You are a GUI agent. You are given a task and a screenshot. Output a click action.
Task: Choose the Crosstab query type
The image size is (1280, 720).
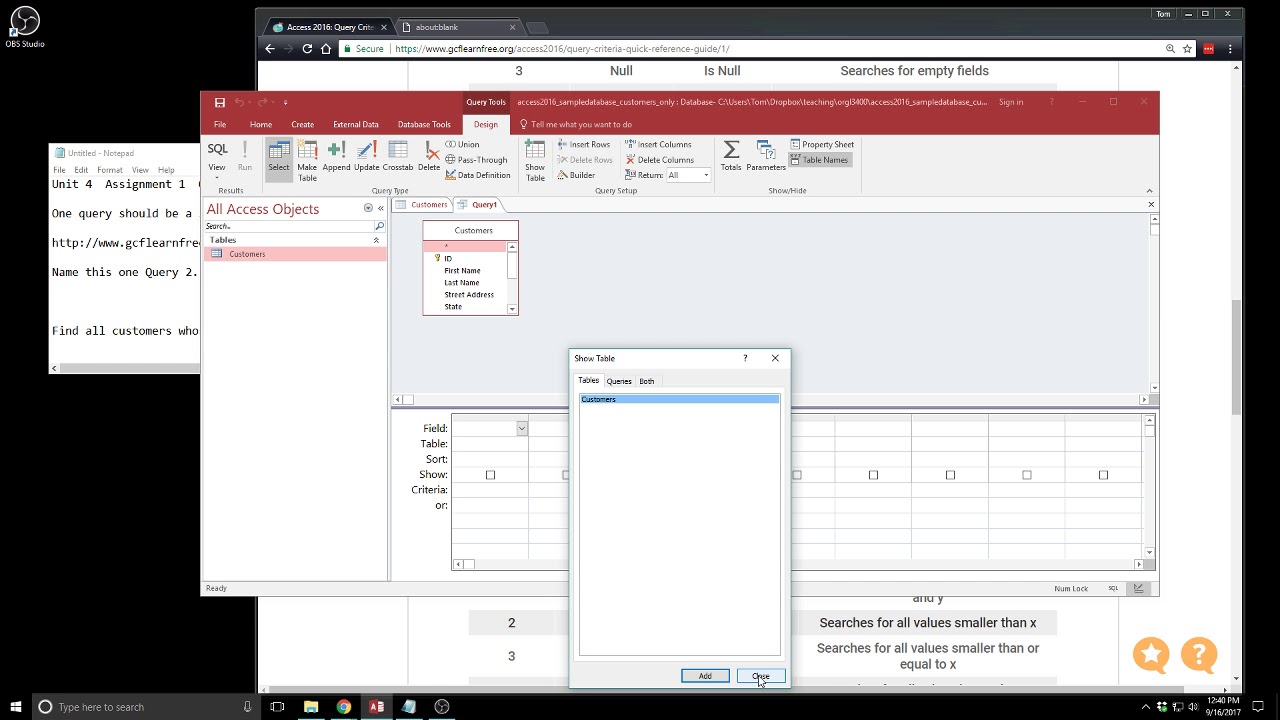(x=398, y=156)
